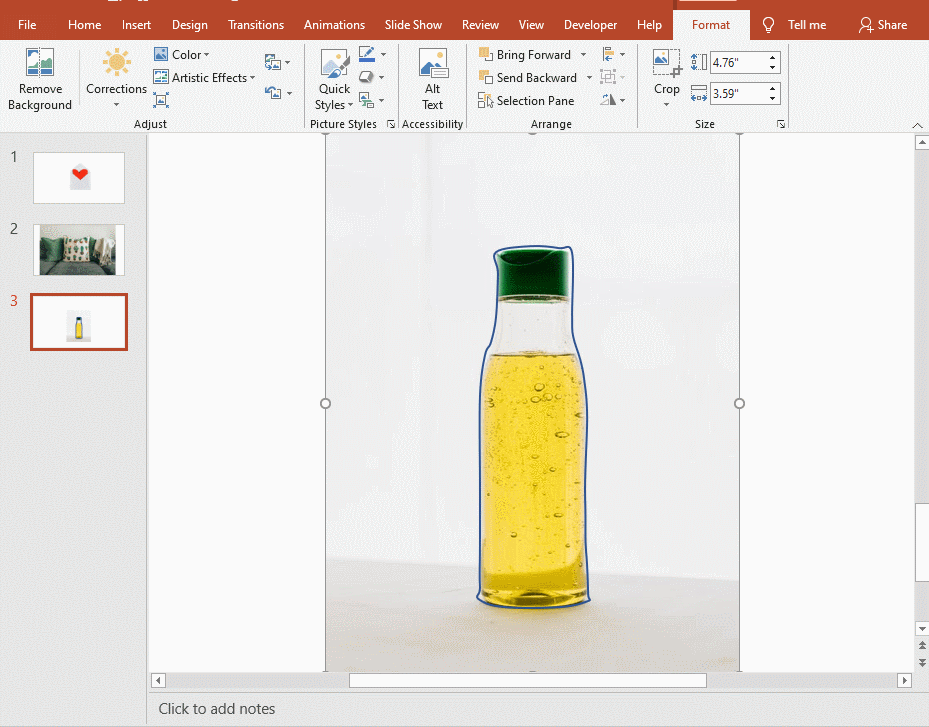
Task: Switch to the View tab
Action: (531, 25)
